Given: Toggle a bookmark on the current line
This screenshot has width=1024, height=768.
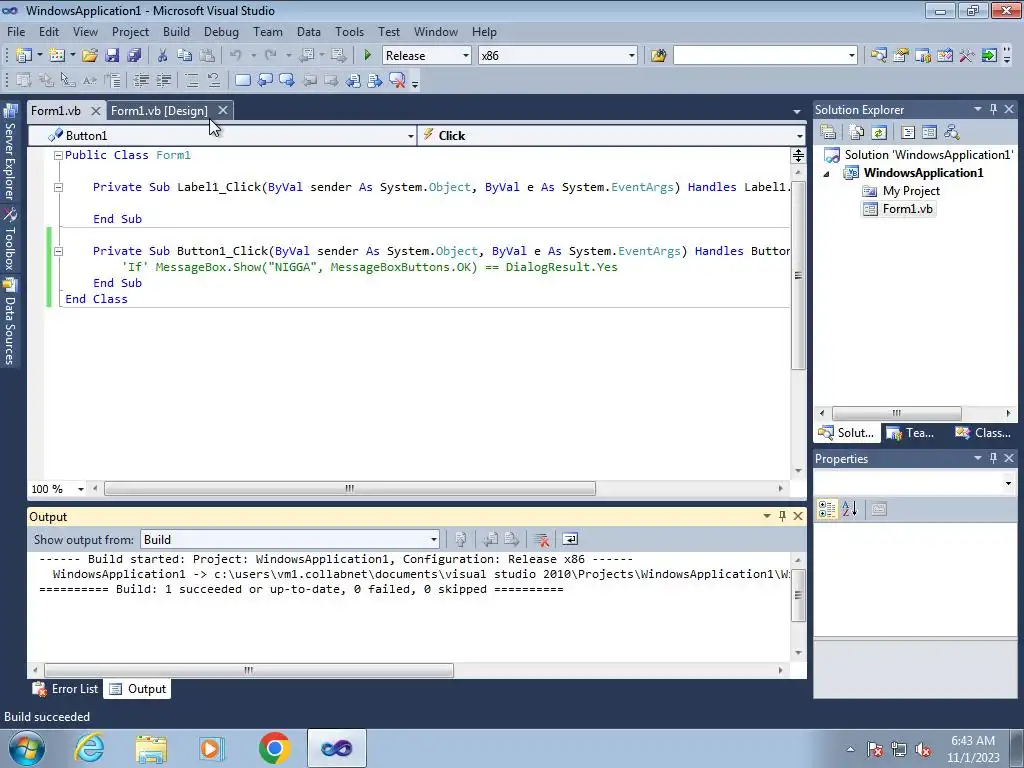Looking at the screenshot, I should point(242,80).
